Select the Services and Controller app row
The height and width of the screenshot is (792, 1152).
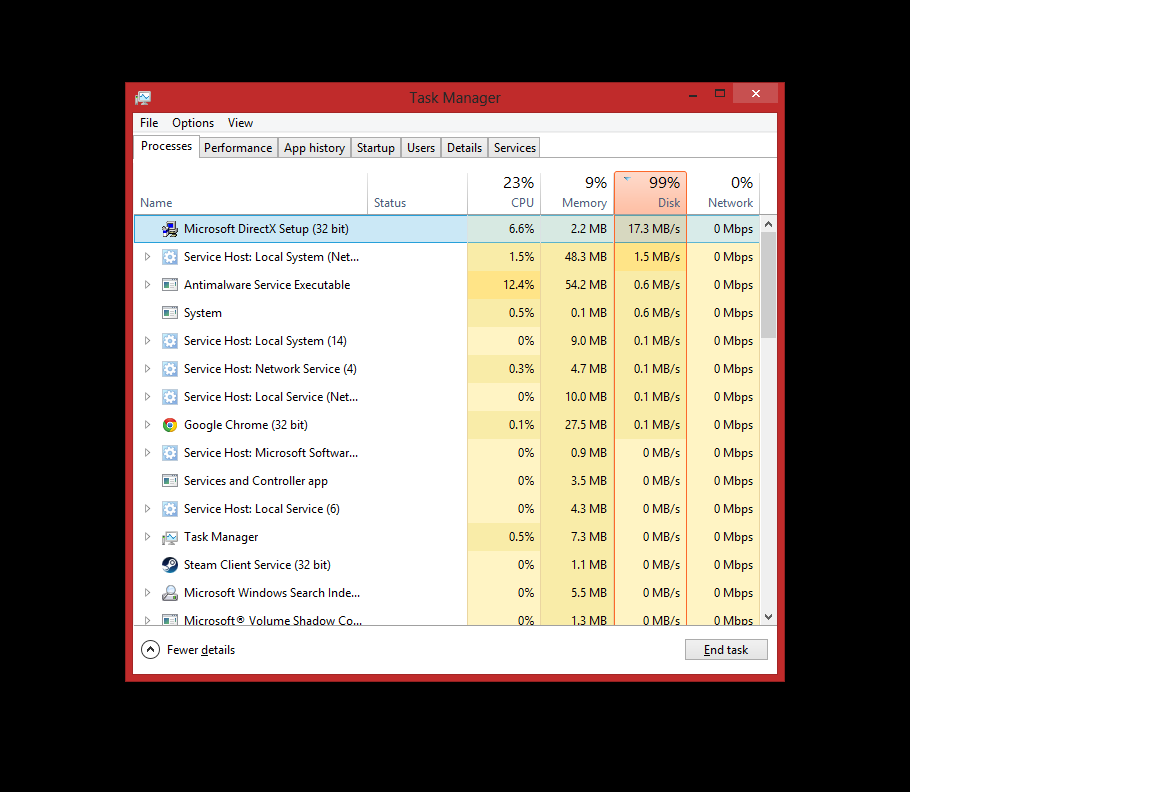pyautogui.click(x=447, y=481)
